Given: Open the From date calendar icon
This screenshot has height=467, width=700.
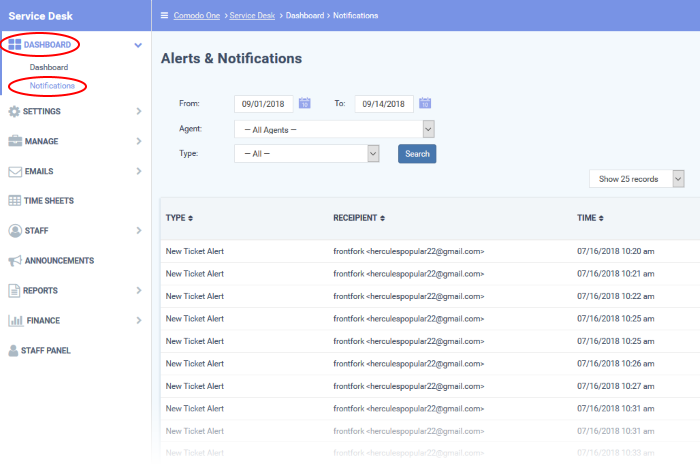Looking at the screenshot, I should (x=305, y=103).
